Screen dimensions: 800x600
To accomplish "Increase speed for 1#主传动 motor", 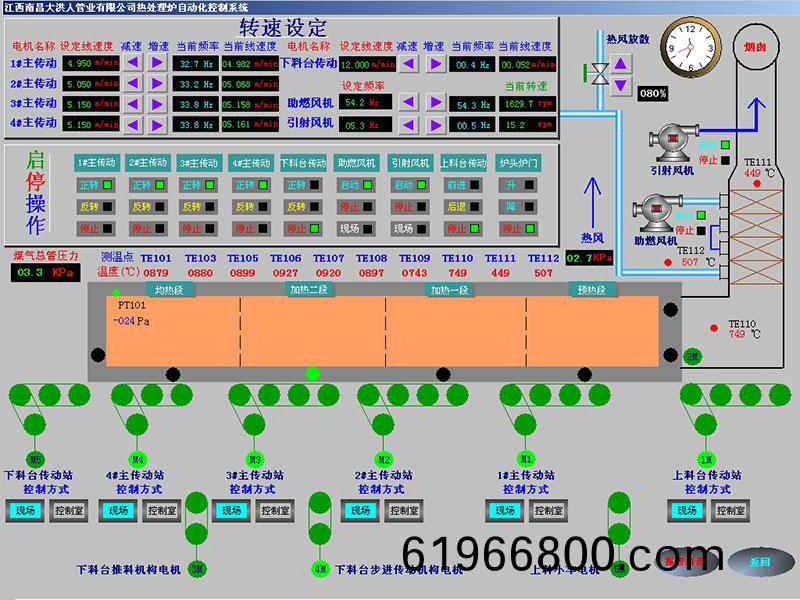I will (157, 63).
